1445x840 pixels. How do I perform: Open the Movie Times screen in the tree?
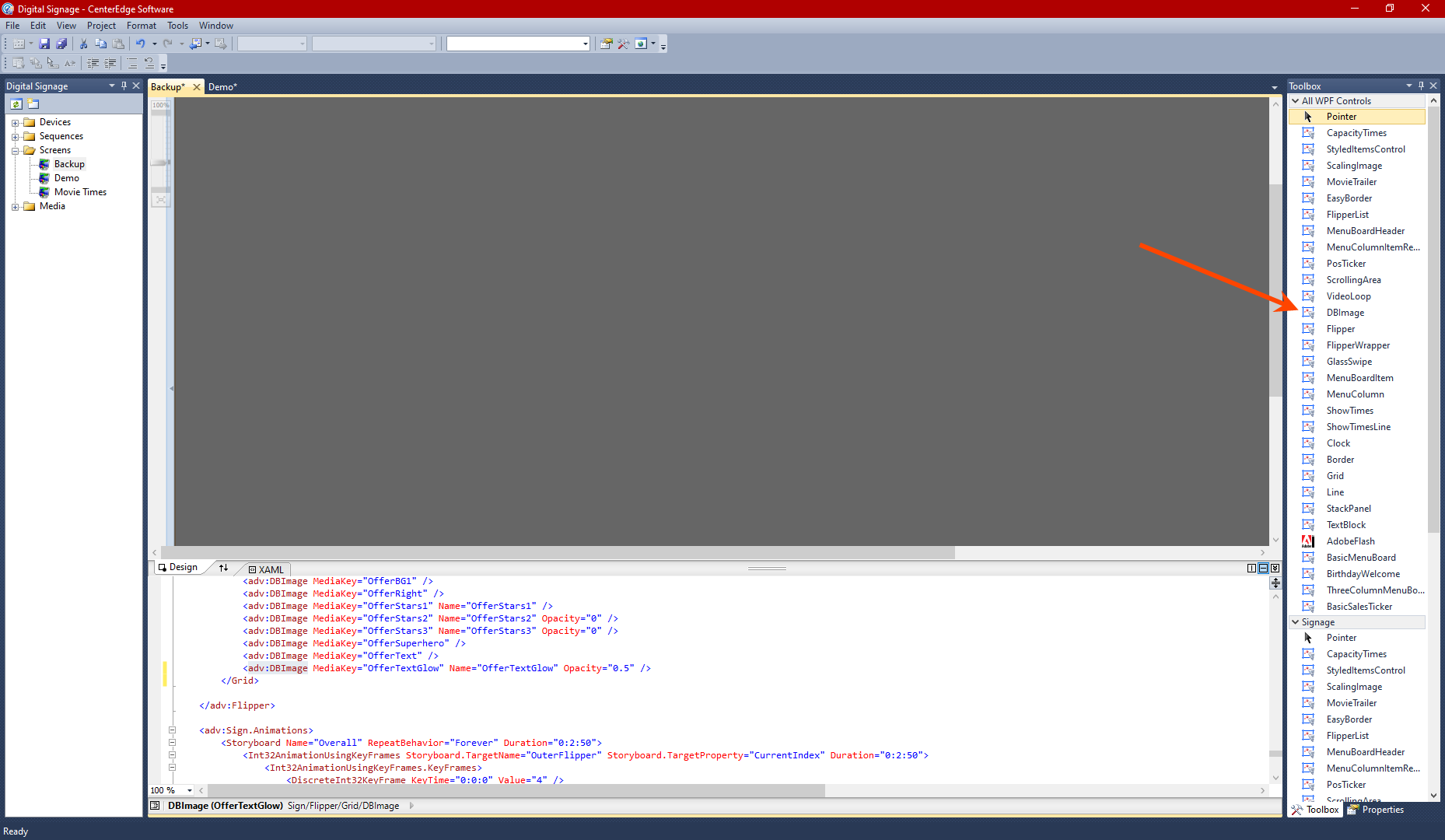80,192
